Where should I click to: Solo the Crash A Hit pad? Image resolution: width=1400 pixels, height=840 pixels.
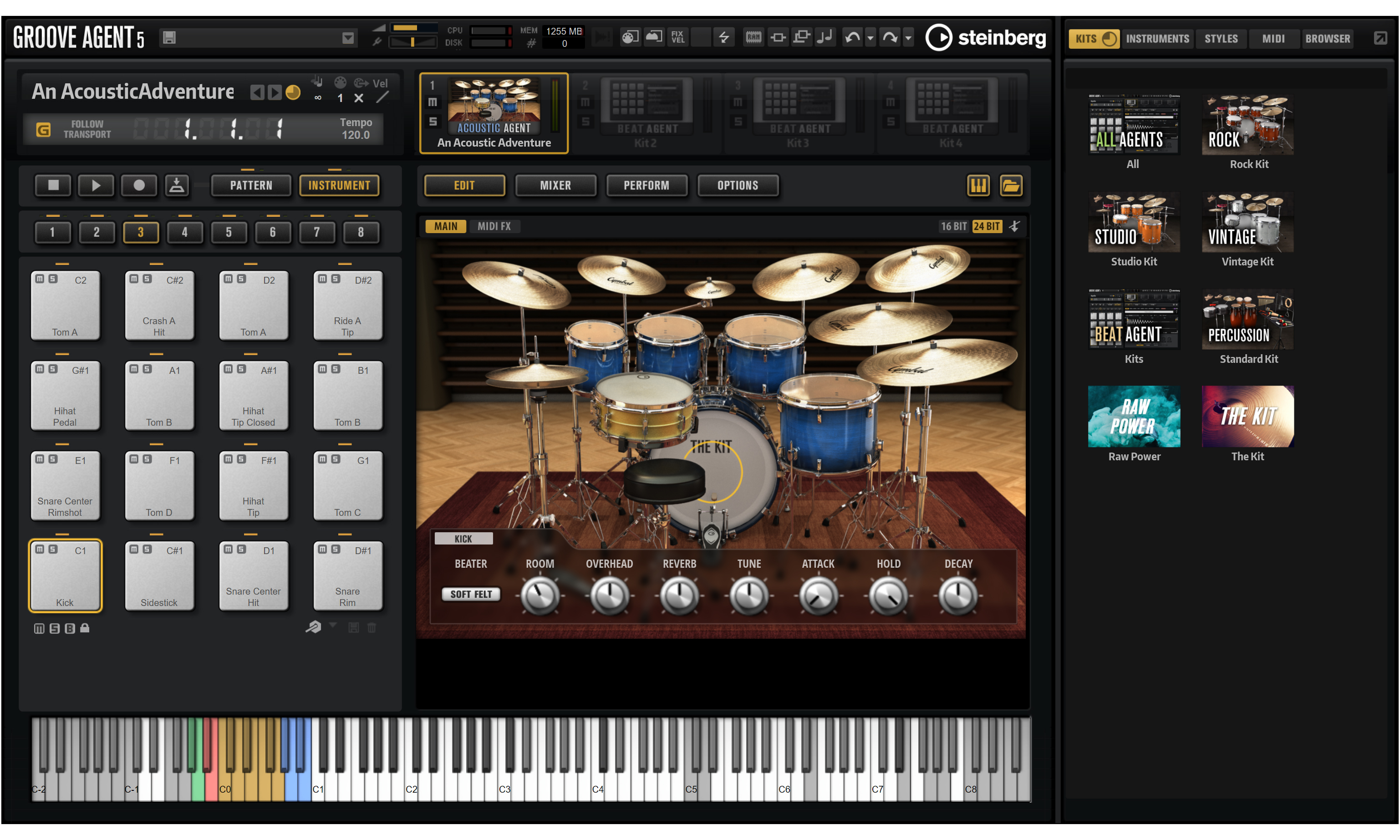(147, 279)
